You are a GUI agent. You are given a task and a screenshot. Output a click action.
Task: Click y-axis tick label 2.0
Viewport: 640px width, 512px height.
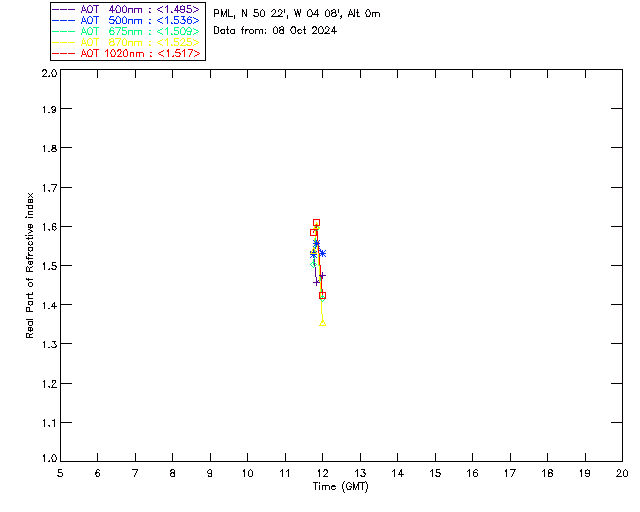[x=49, y=73]
